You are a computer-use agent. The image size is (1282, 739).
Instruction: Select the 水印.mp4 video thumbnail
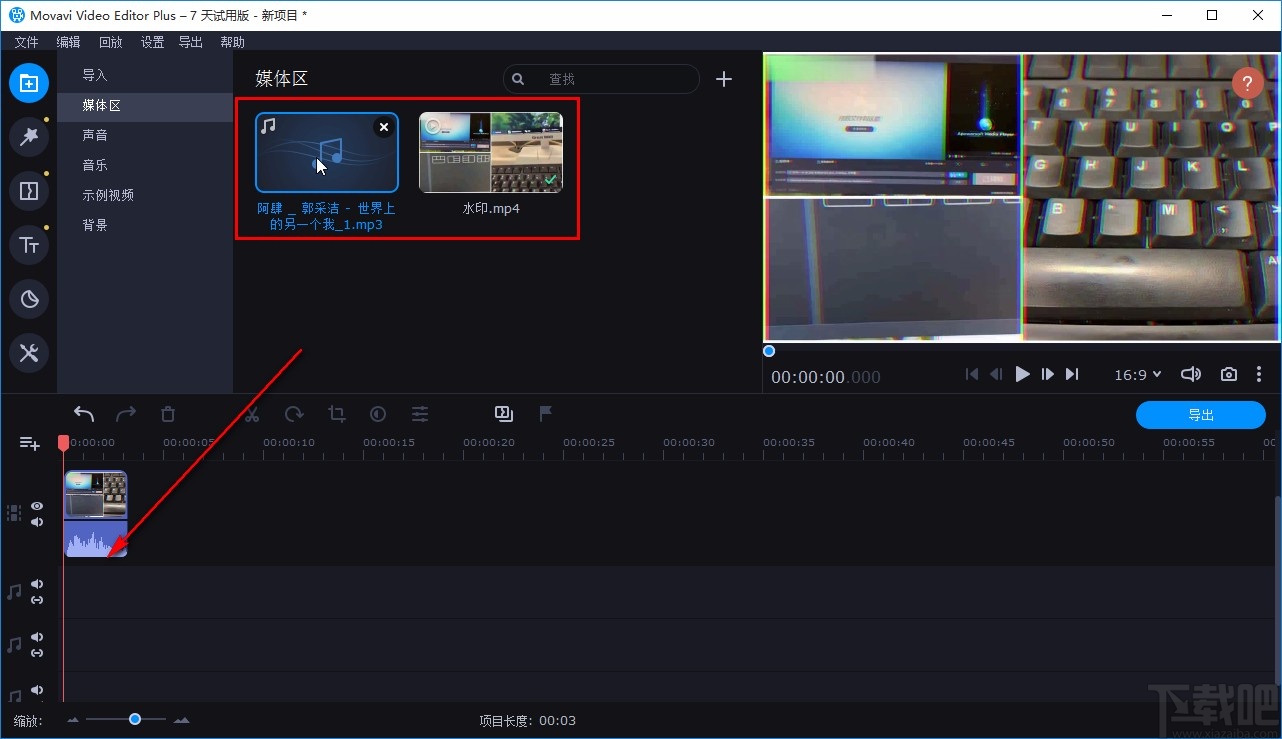(491, 152)
